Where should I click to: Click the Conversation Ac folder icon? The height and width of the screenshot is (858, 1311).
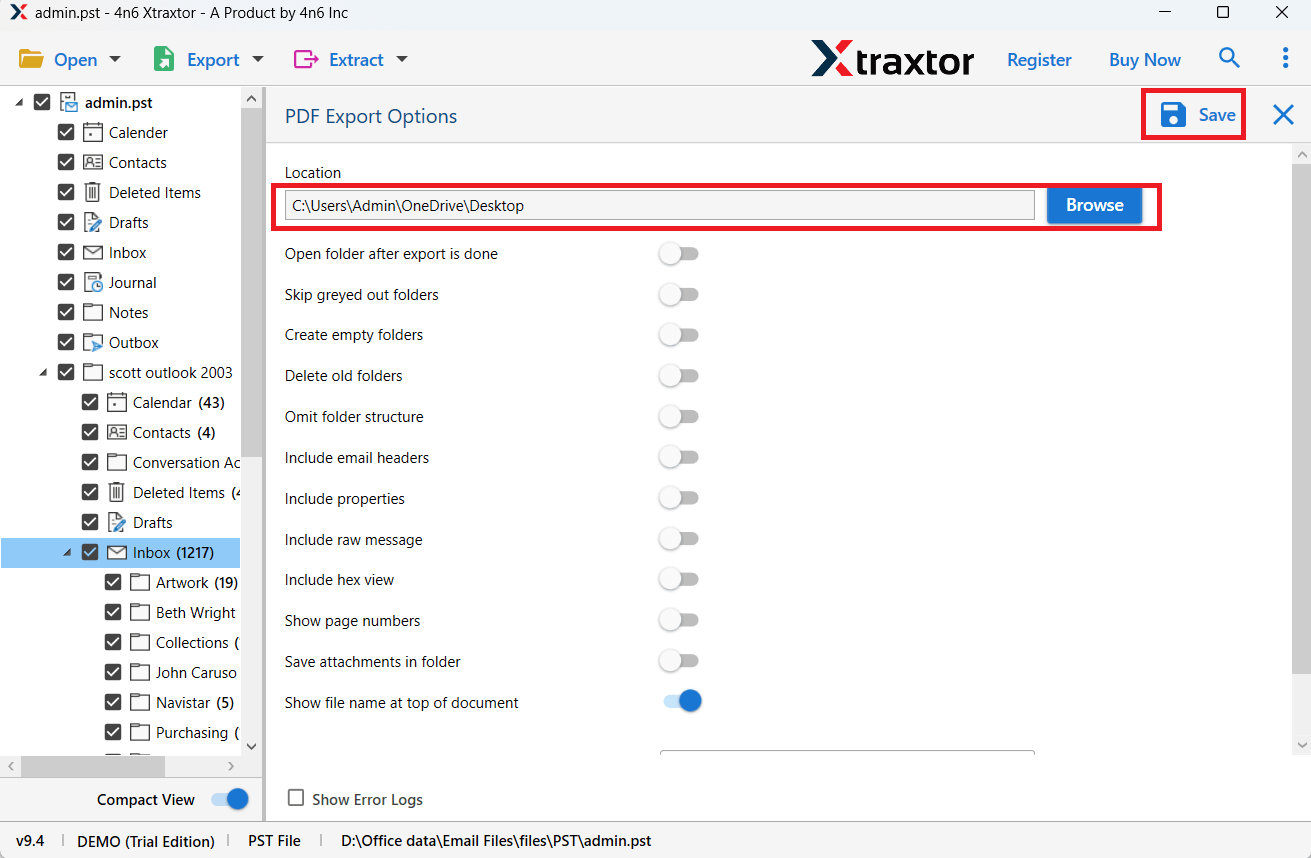coord(117,462)
